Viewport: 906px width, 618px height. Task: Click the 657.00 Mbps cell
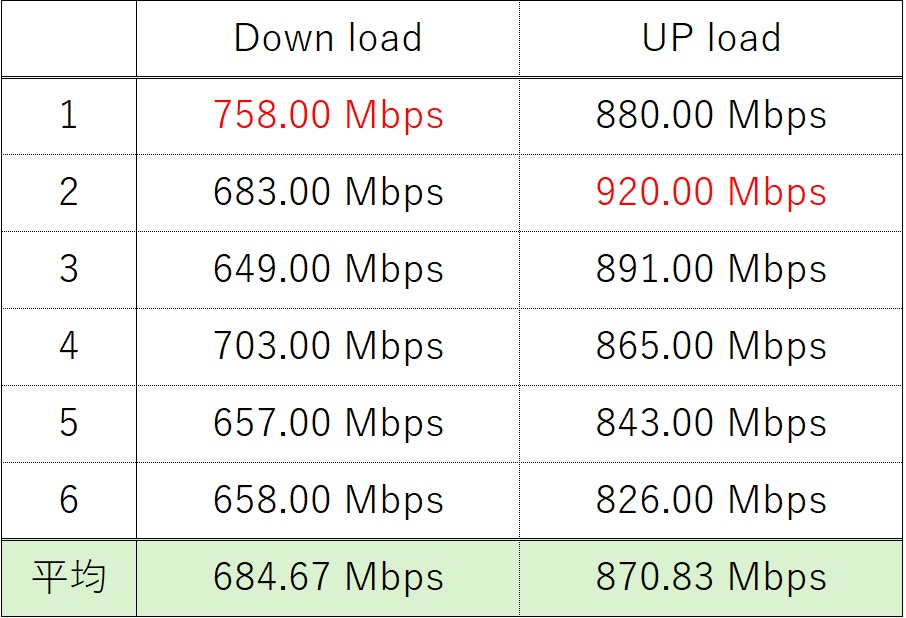328,424
